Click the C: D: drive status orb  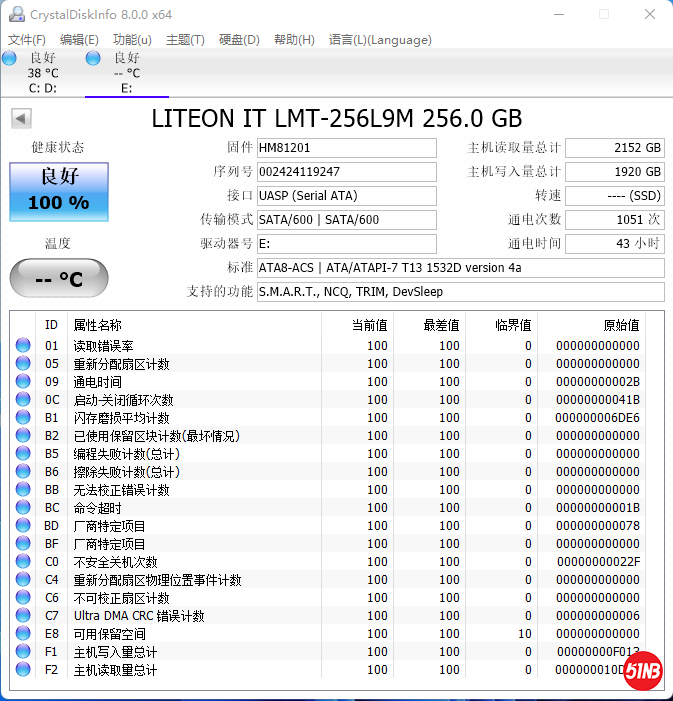click(9, 58)
